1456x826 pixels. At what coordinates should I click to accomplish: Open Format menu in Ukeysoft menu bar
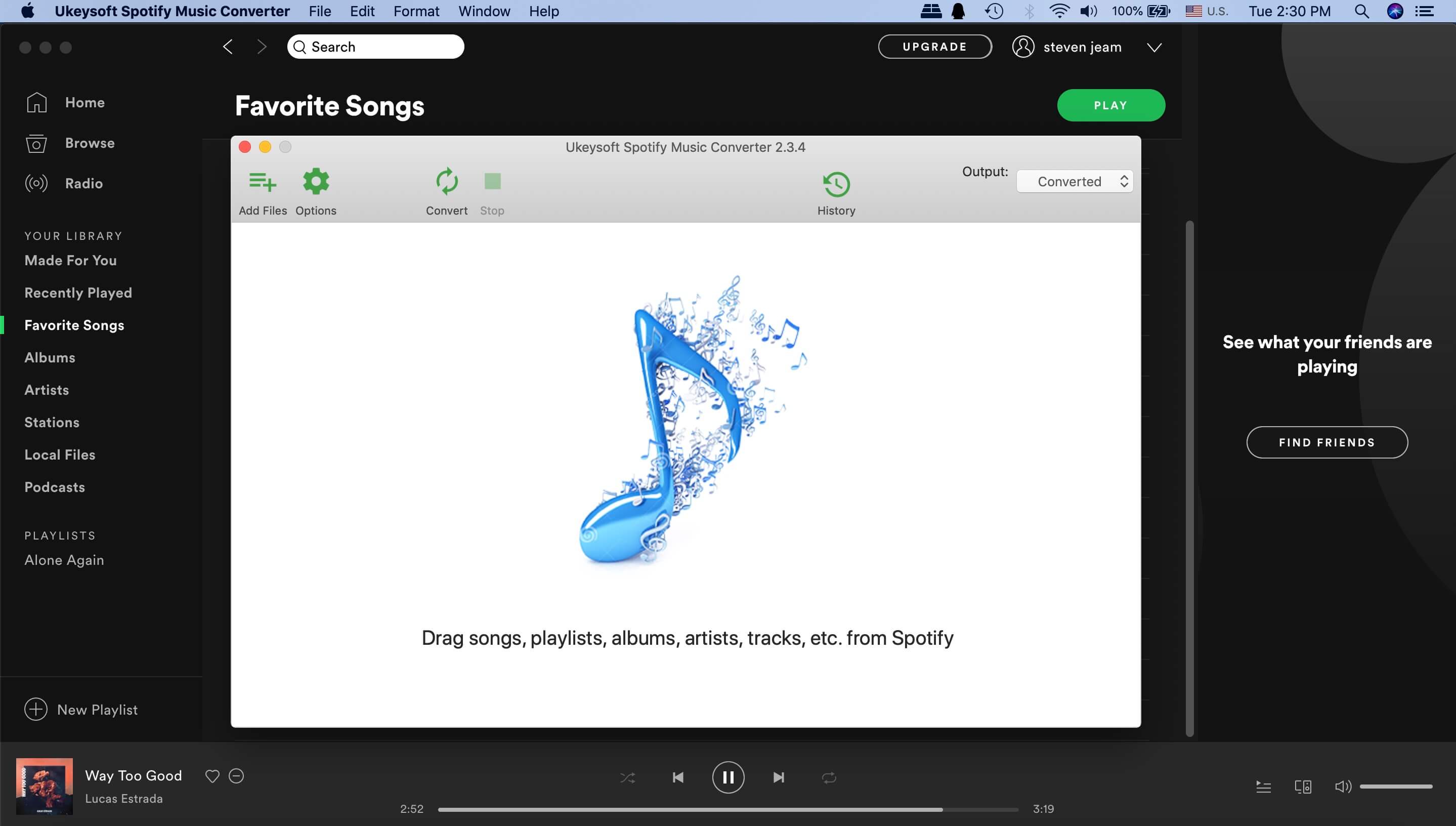click(x=416, y=11)
